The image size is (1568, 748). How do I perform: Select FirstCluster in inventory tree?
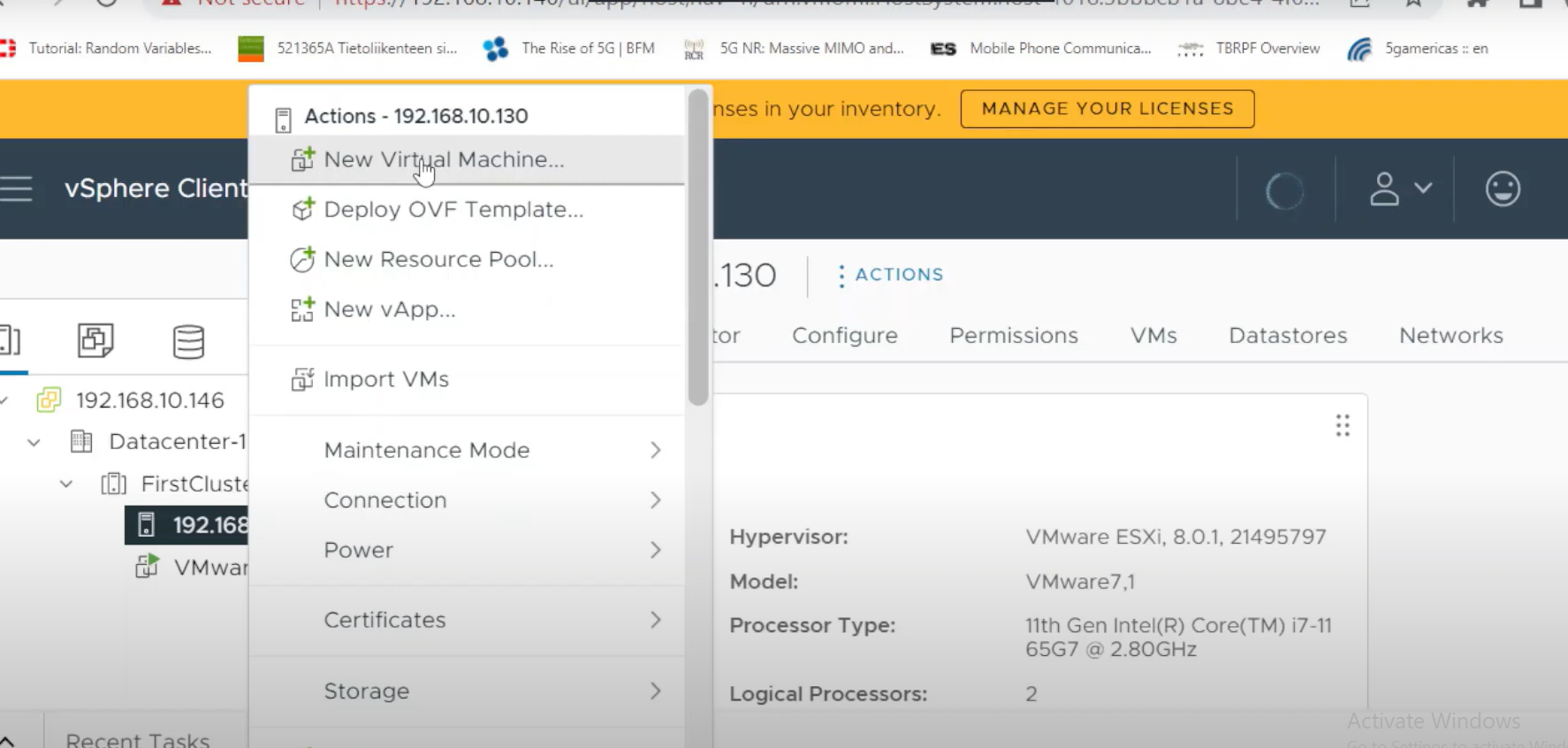[194, 484]
